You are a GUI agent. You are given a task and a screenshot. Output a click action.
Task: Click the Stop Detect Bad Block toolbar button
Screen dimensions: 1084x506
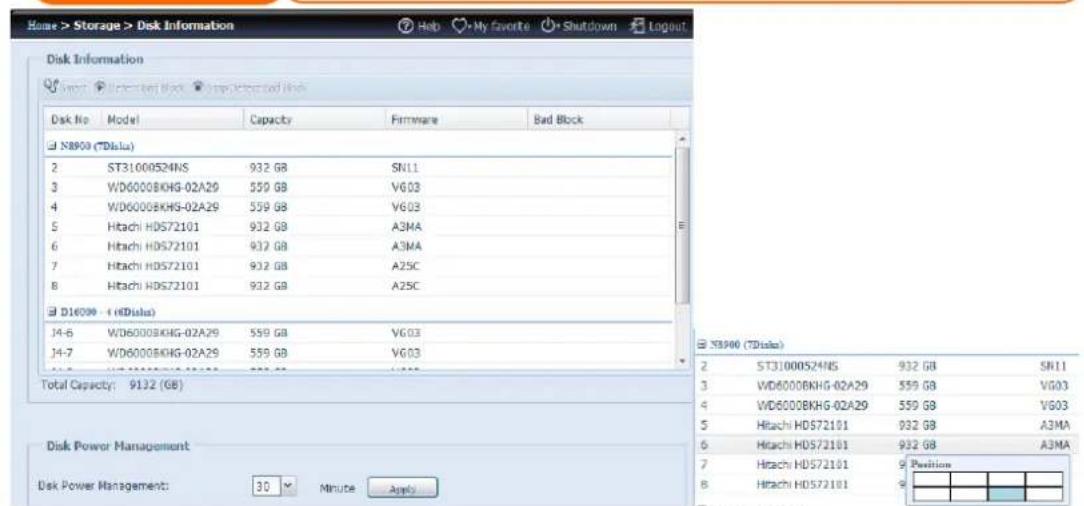(249, 88)
